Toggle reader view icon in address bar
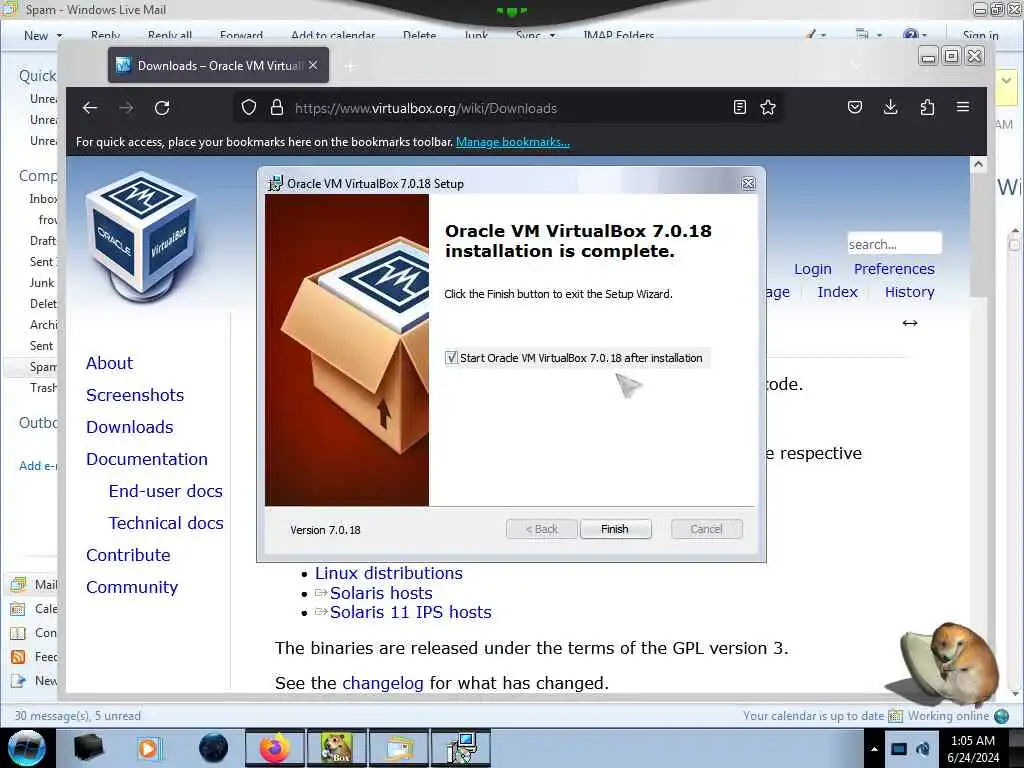1024x768 pixels. click(739, 108)
